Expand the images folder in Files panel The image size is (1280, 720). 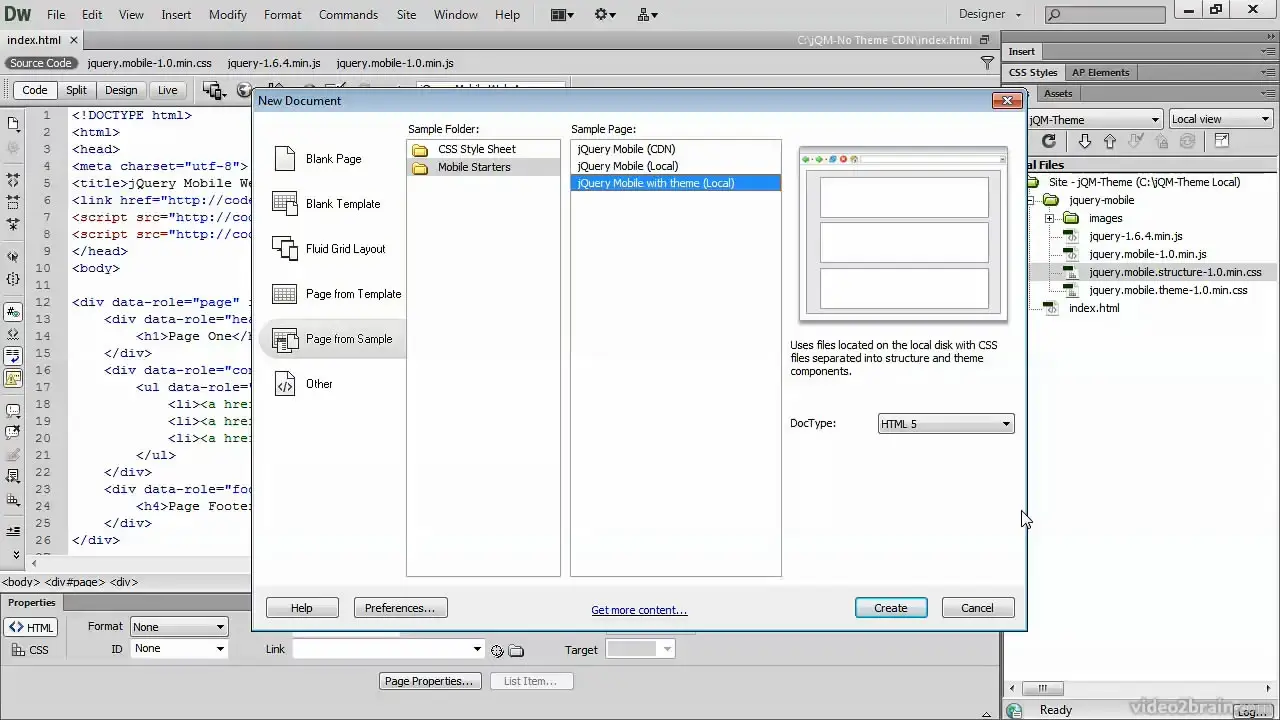[1049, 218]
